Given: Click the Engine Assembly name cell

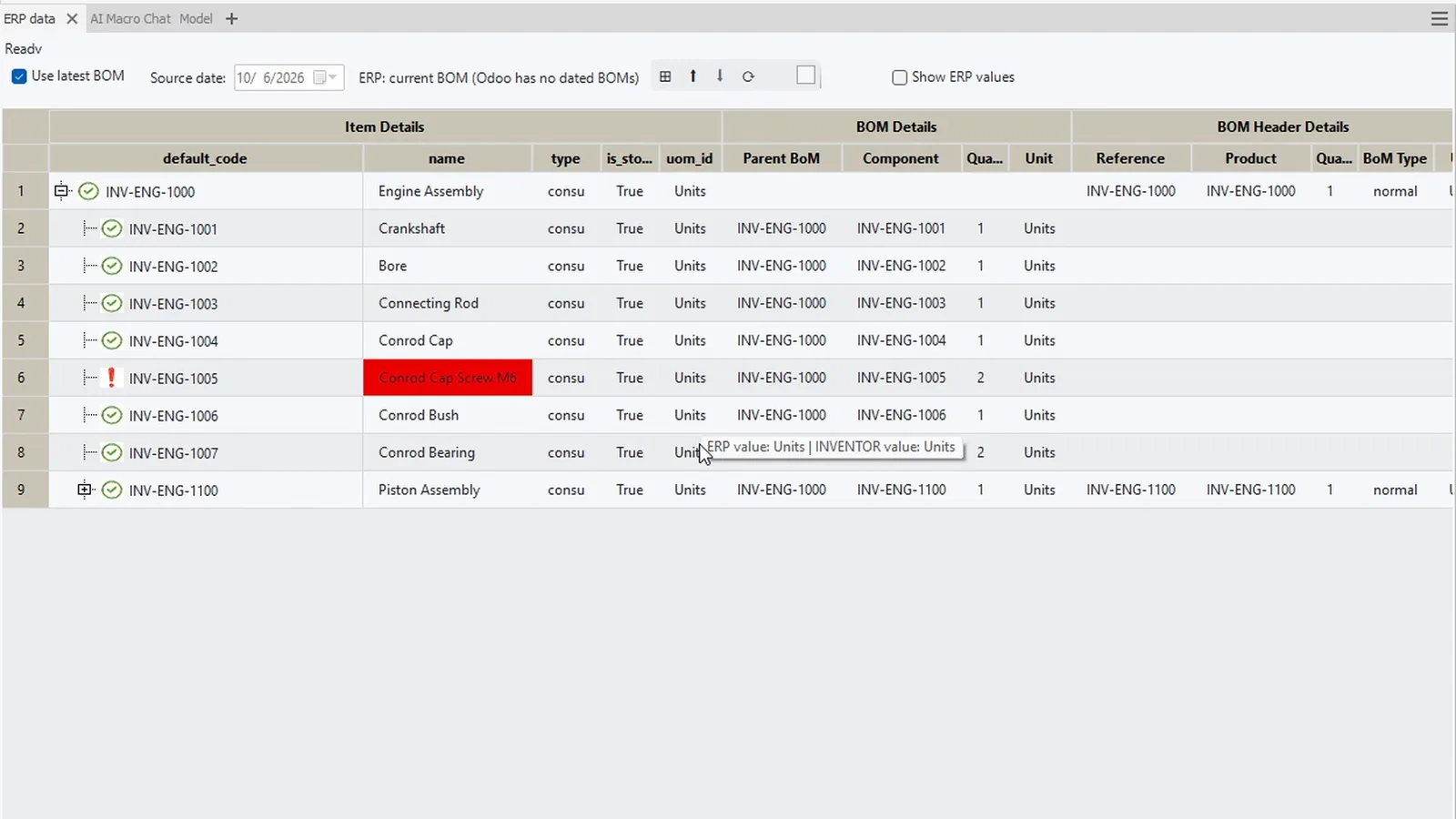Looking at the screenshot, I should (x=448, y=191).
